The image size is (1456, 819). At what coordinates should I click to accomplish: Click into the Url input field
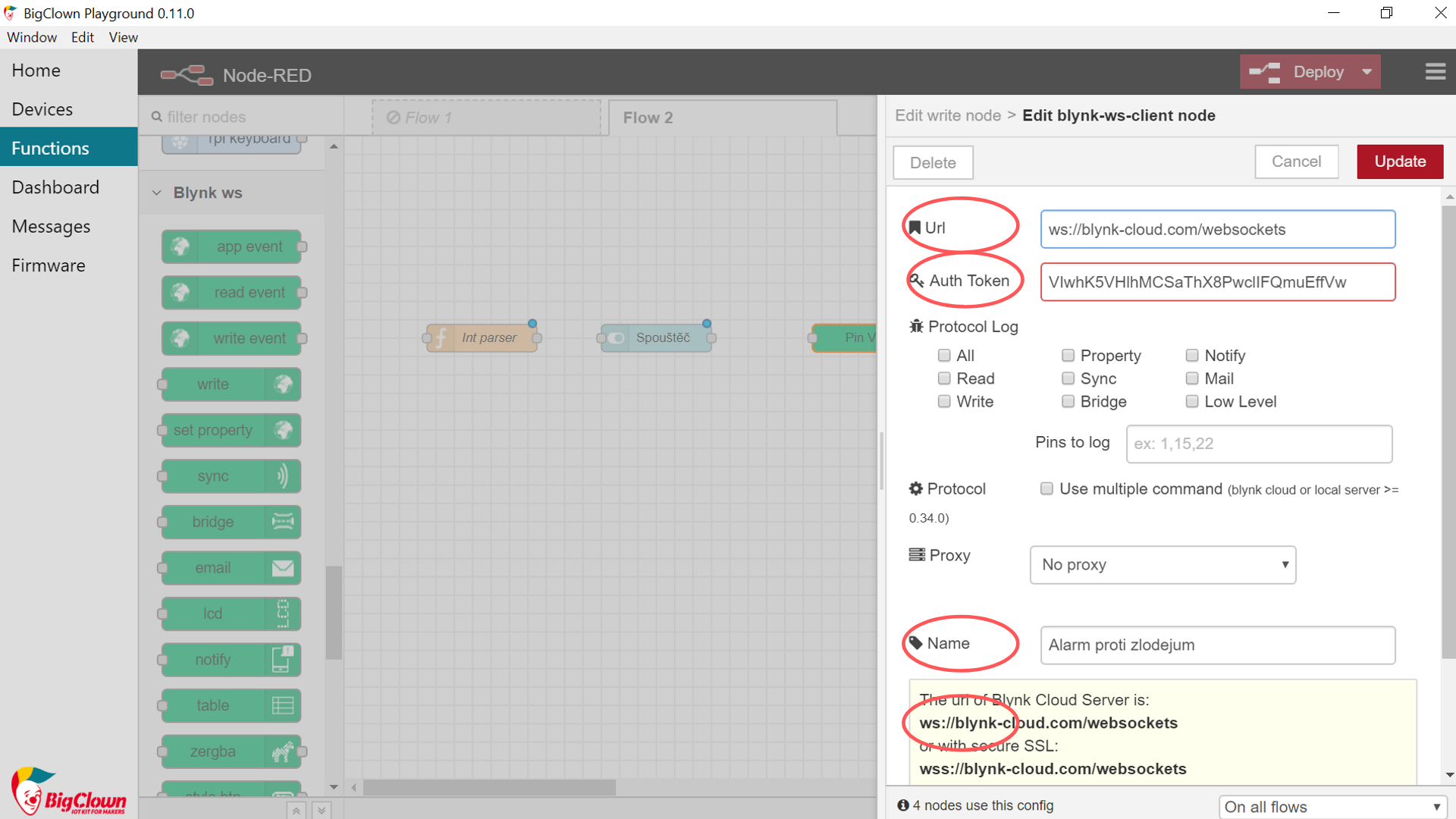pos(1218,229)
